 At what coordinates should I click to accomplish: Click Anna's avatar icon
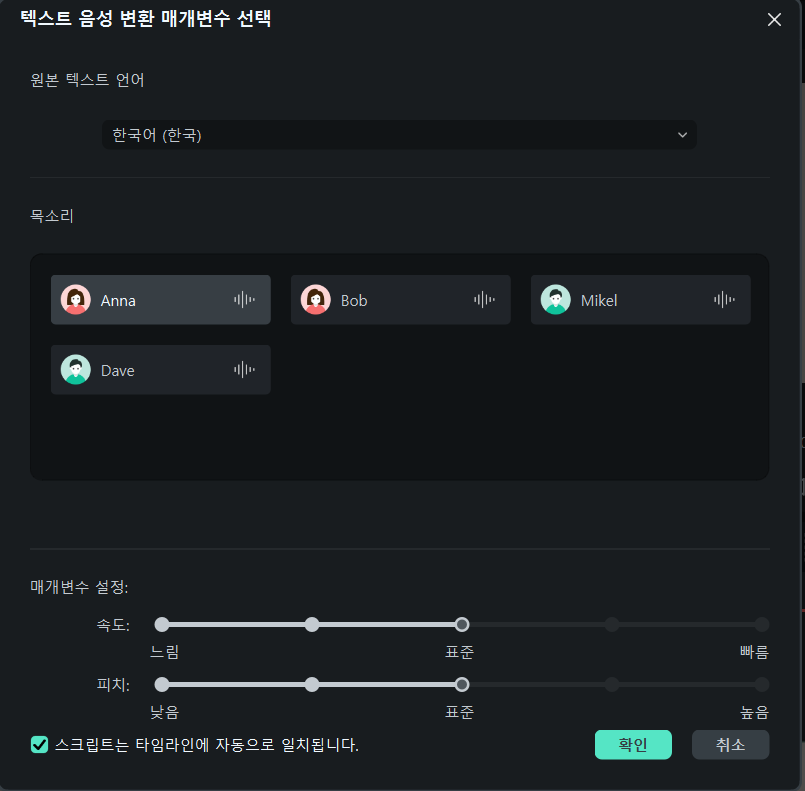(76, 299)
